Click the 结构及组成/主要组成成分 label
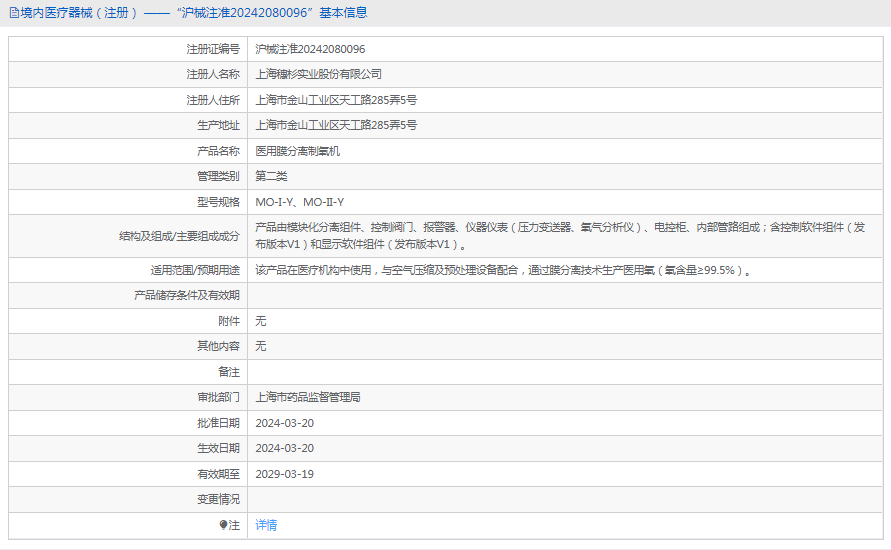The image size is (891, 550). click(x=179, y=236)
